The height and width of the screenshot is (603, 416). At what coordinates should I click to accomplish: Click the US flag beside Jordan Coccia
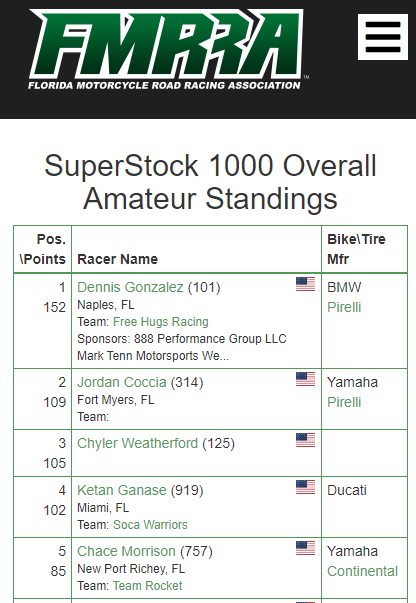tap(305, 379)
